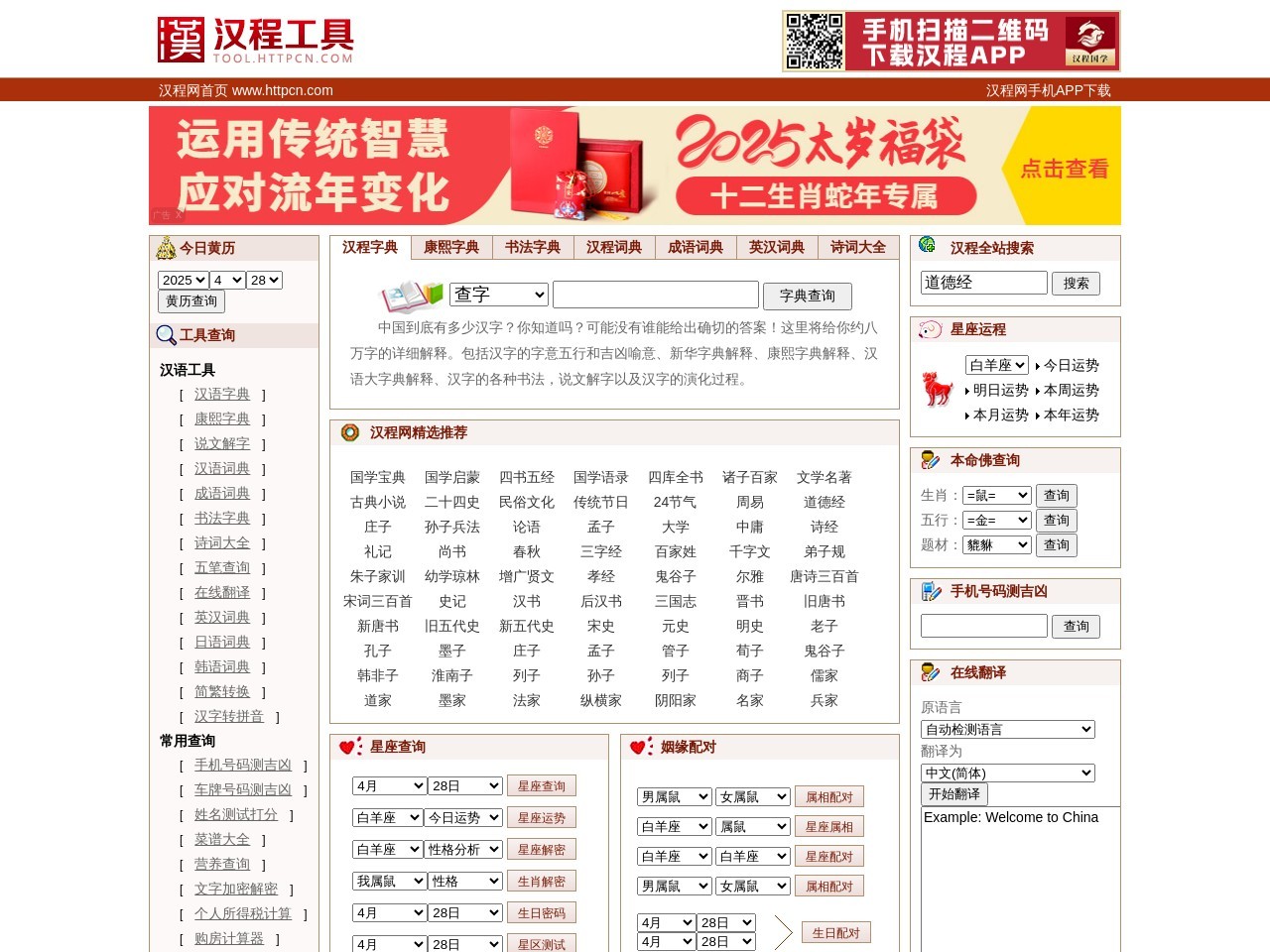Click 查询 button for 手机号码测吉凶
Viewport: 1270px width, 952px height.
point(1077,627)
